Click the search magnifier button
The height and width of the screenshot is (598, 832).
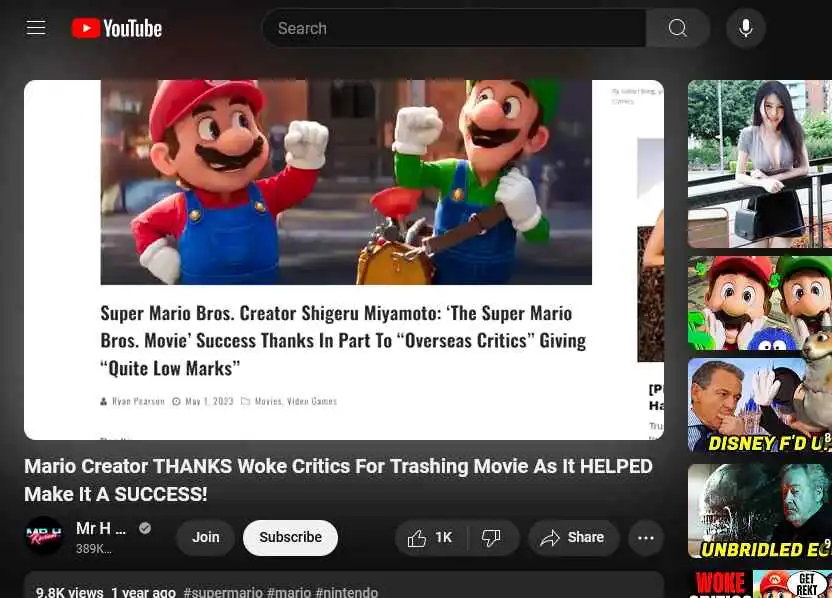coord(678,28)
